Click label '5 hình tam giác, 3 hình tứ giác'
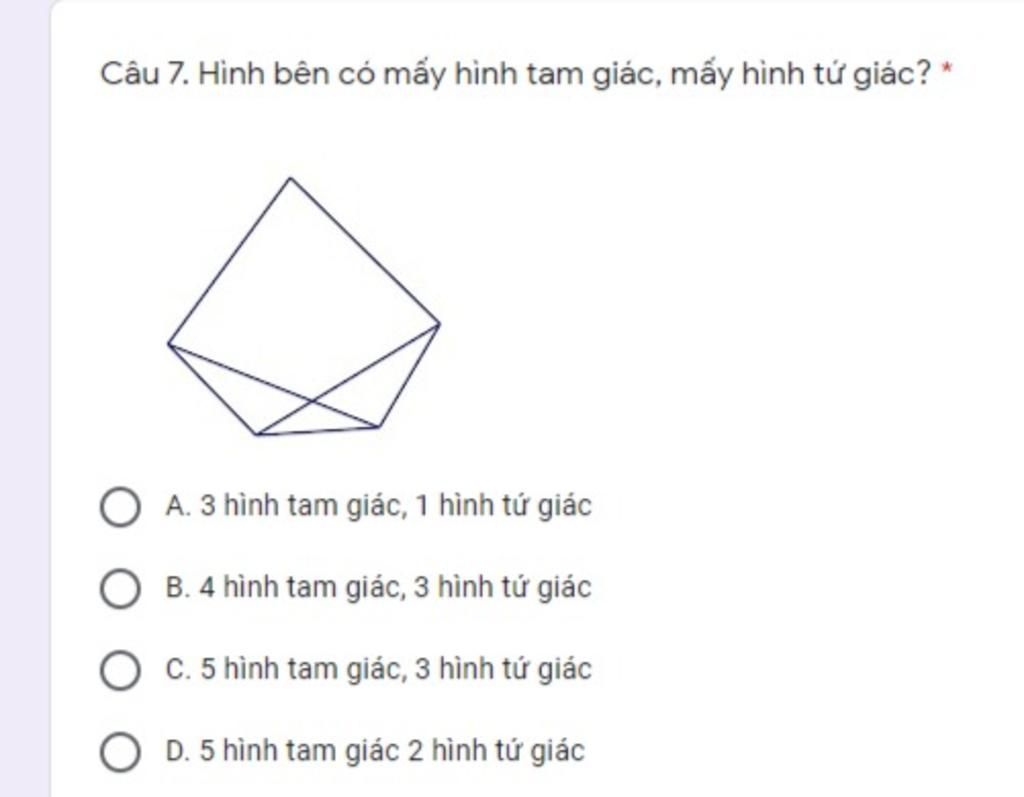The image size is (1024, 797). click(x=395, y=668)
